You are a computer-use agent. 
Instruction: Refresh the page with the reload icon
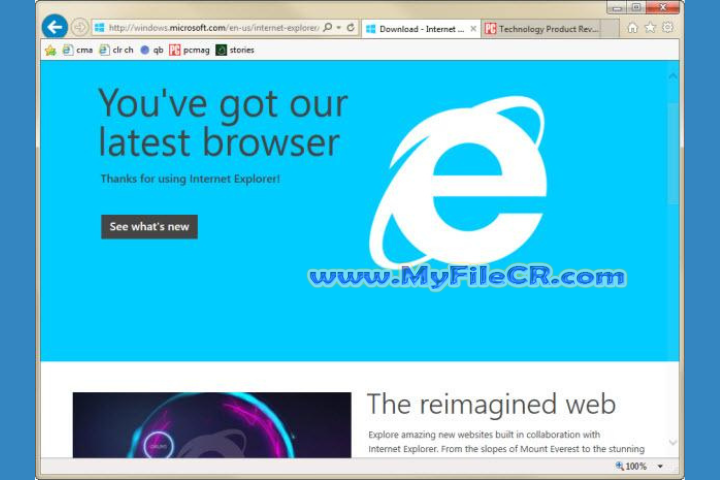(351, 28)
